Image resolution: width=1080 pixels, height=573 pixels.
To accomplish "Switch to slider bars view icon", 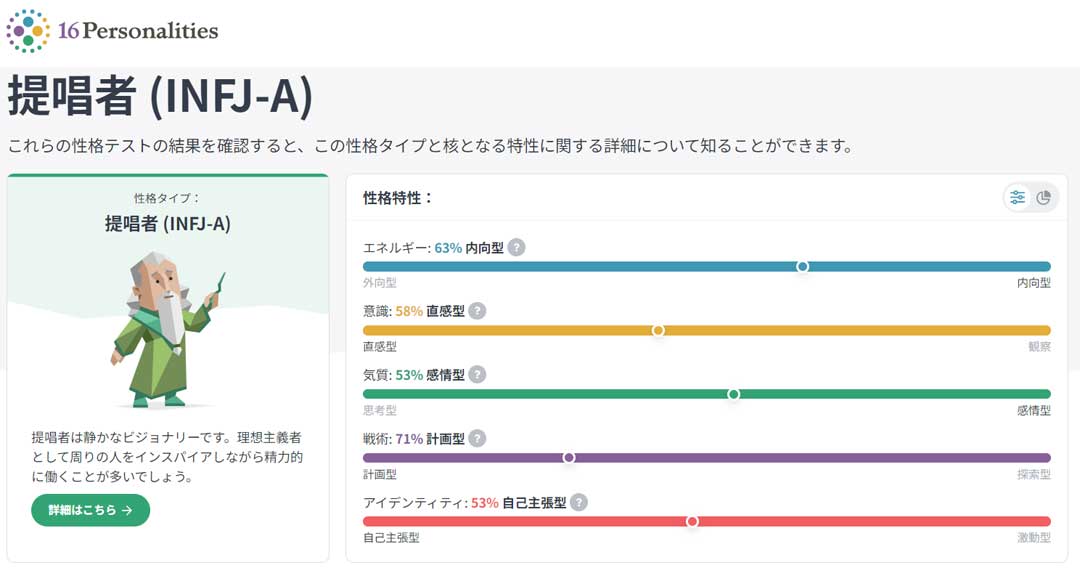I will pyautogui.click(x=1017, y=198).
